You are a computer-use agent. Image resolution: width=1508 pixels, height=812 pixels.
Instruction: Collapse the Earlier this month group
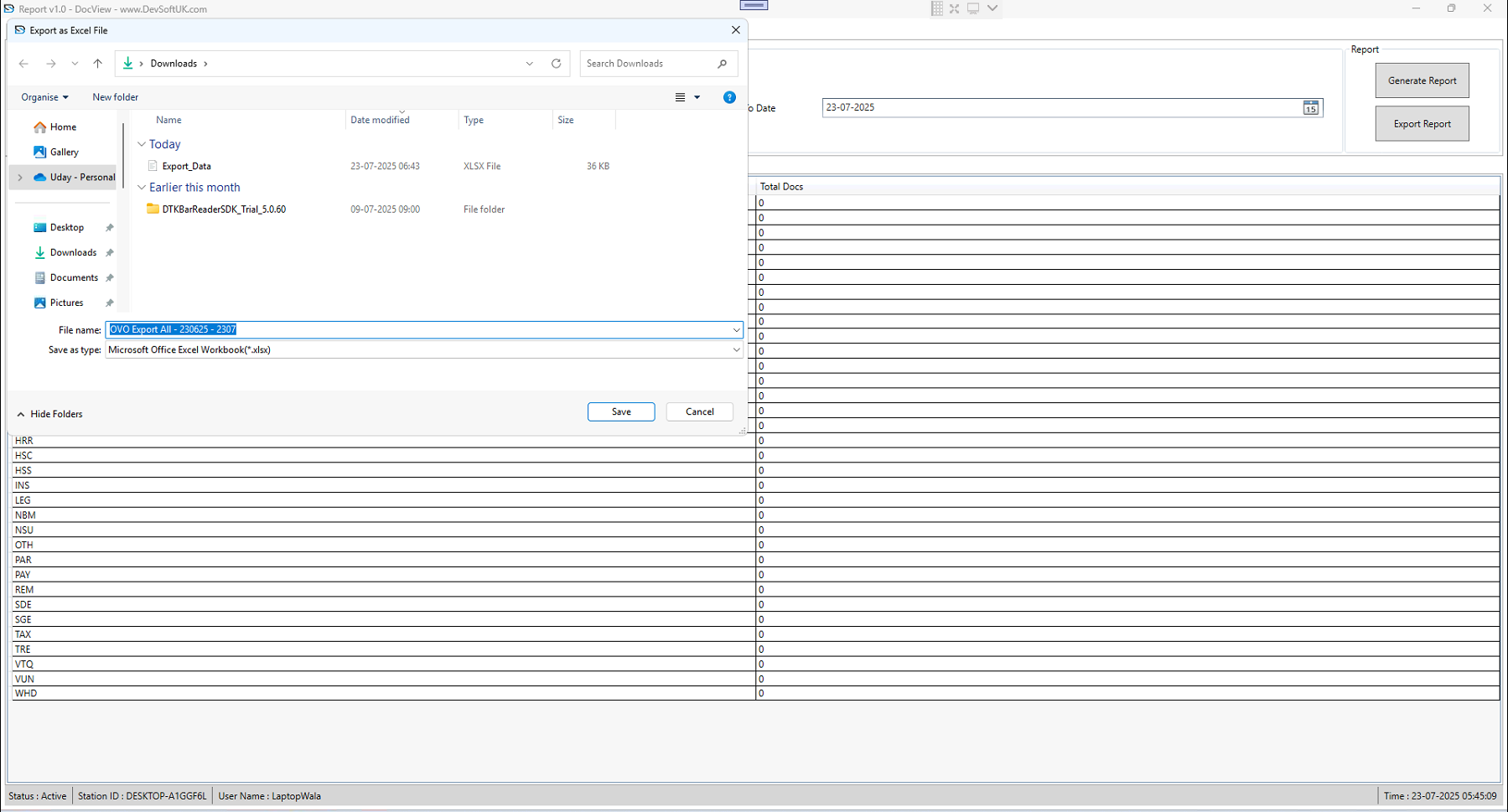(141, 187)
